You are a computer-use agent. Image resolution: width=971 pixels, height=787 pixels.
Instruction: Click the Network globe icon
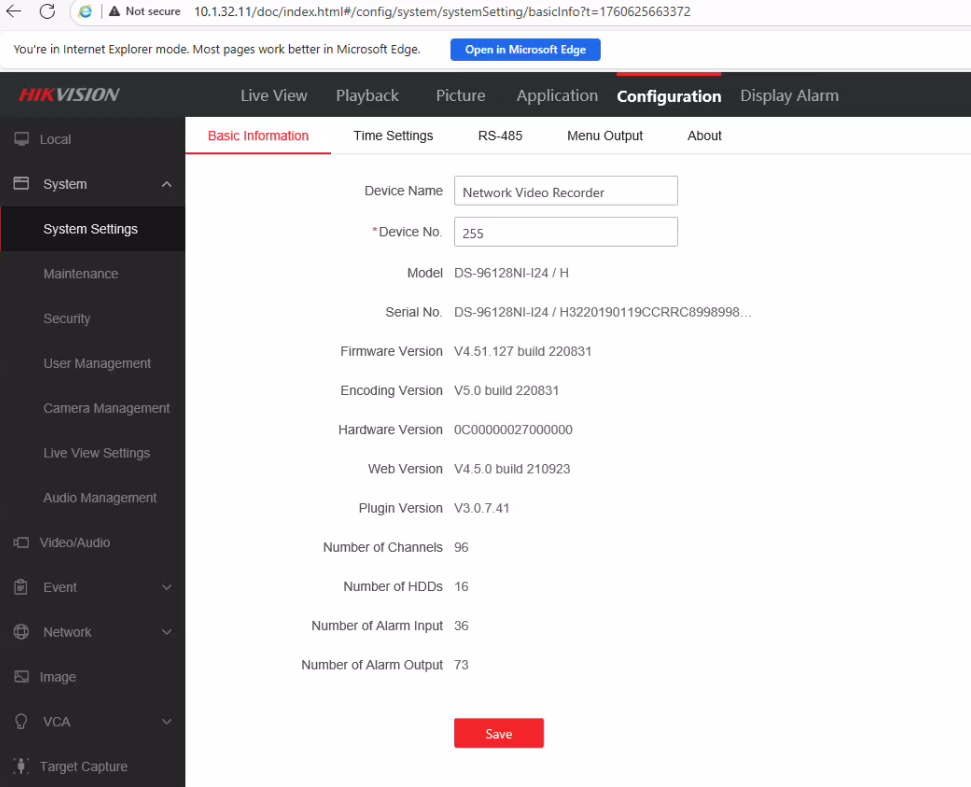click(21, 632)
